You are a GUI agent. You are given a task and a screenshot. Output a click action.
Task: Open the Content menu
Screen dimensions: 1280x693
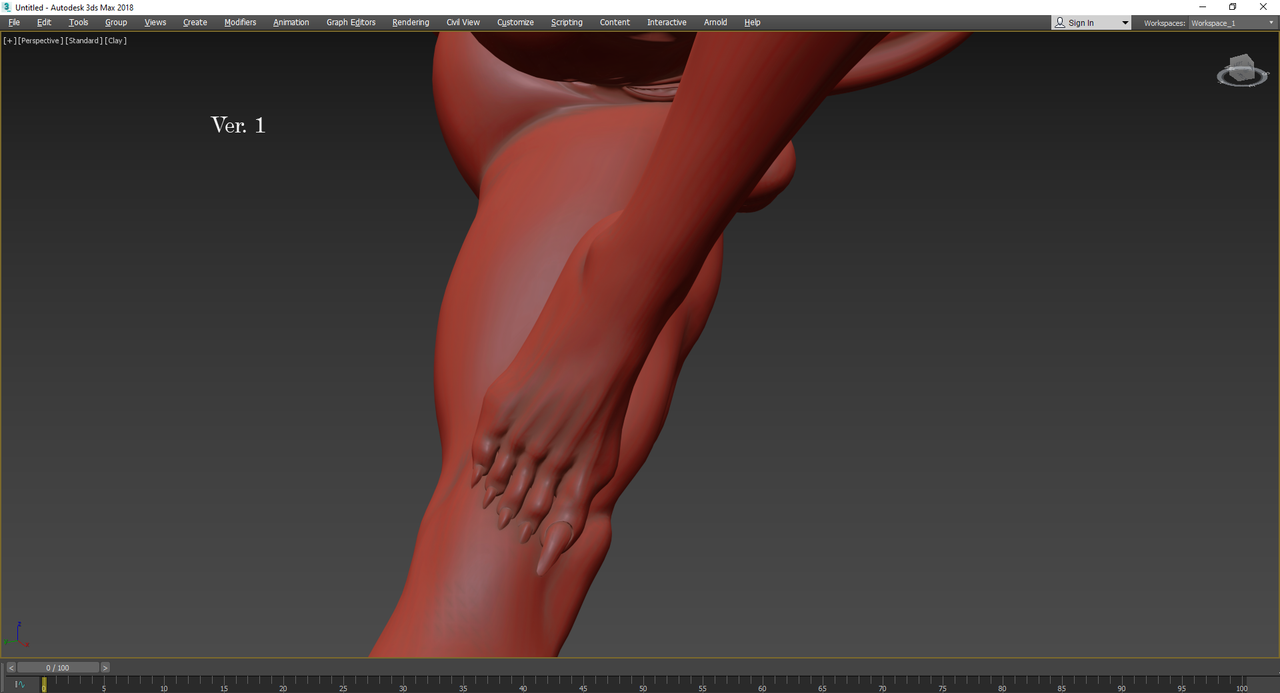click(x=615, y=22)
